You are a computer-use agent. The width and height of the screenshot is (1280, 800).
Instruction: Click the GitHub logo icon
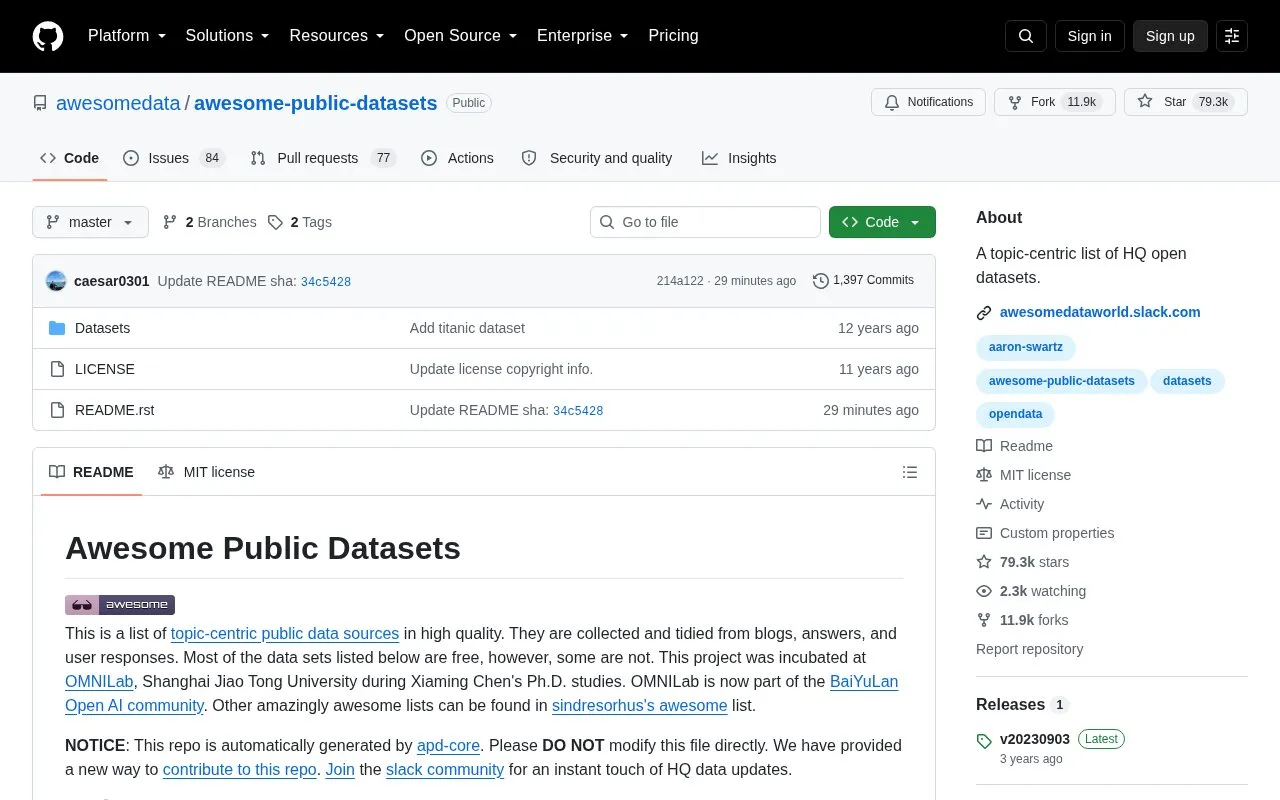pyautogui.click(x=48, y=36)
